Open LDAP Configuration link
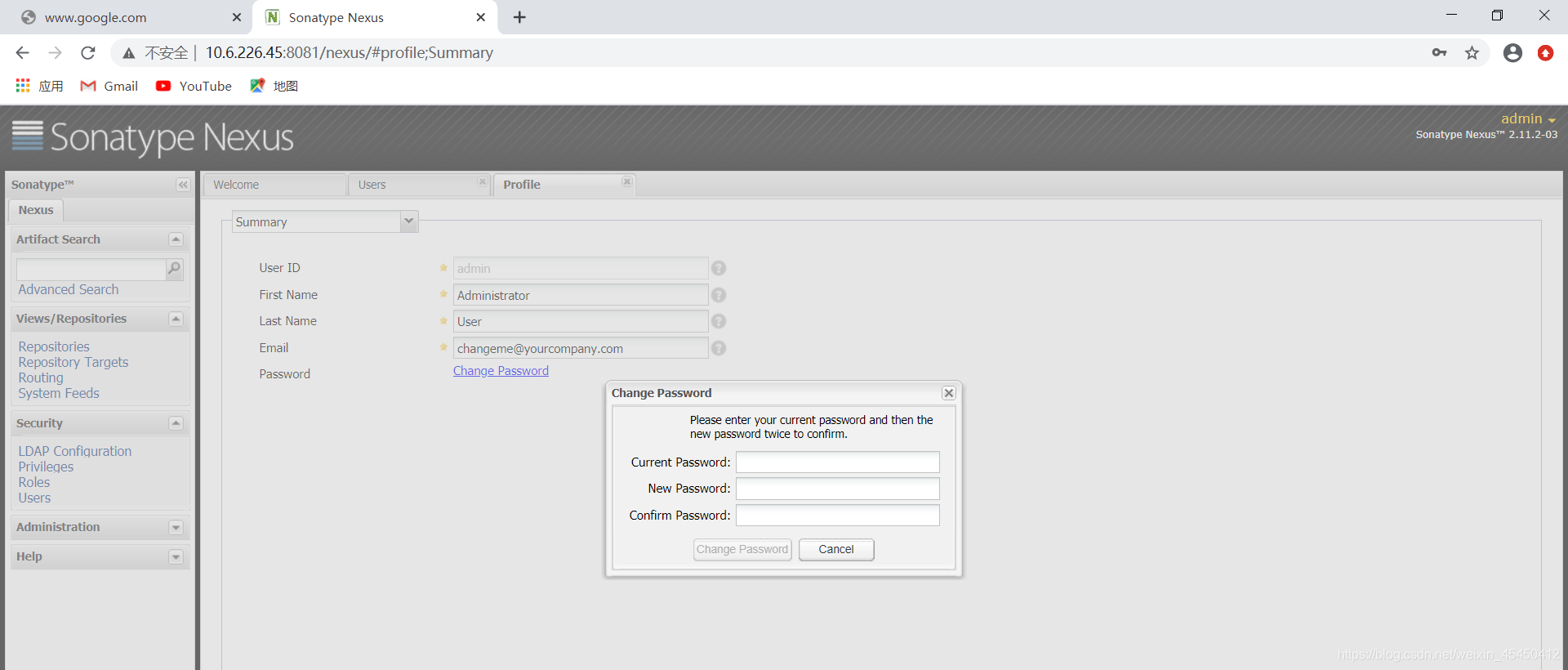 click(x=75, y=451)
